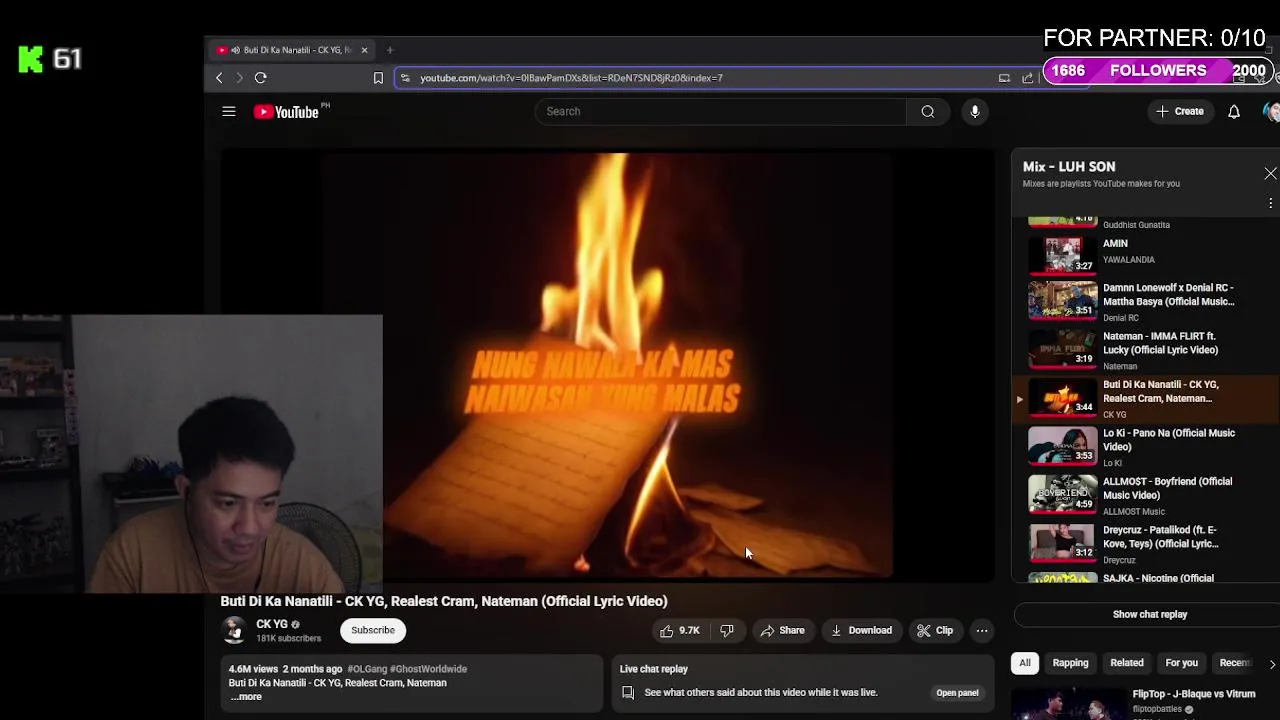This screenshot has height=720, width=1280.
Task: Open the YouTube hamburger guide menu
Action: (229, 112)
